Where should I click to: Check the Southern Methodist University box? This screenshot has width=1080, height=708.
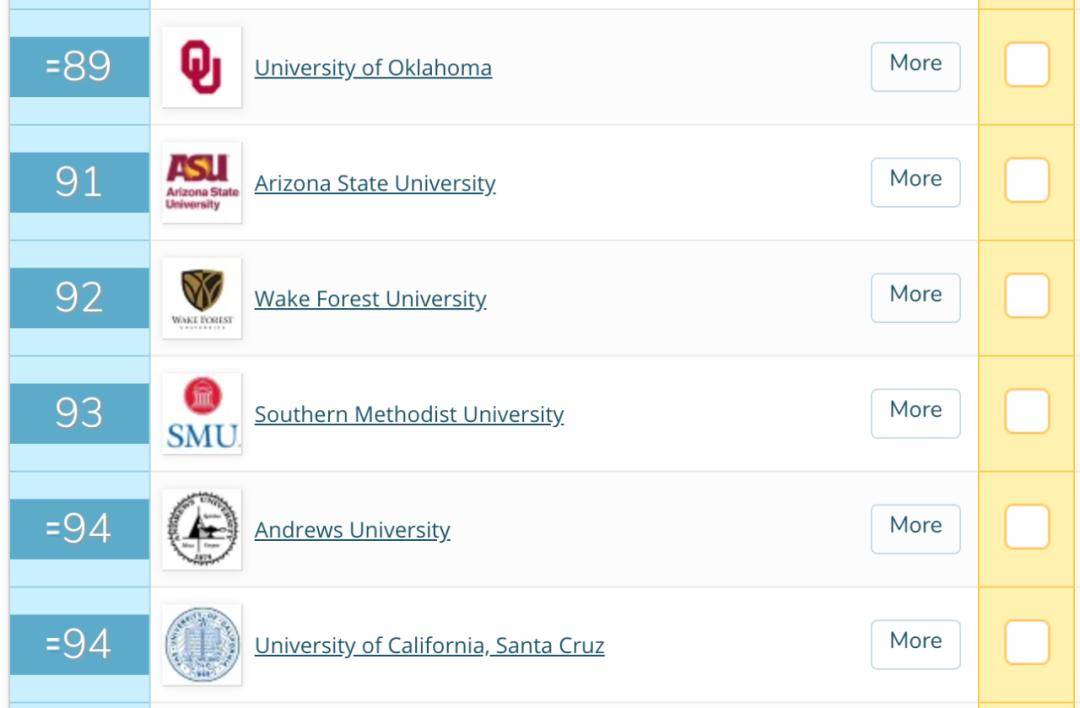(x=1026, y=412)
